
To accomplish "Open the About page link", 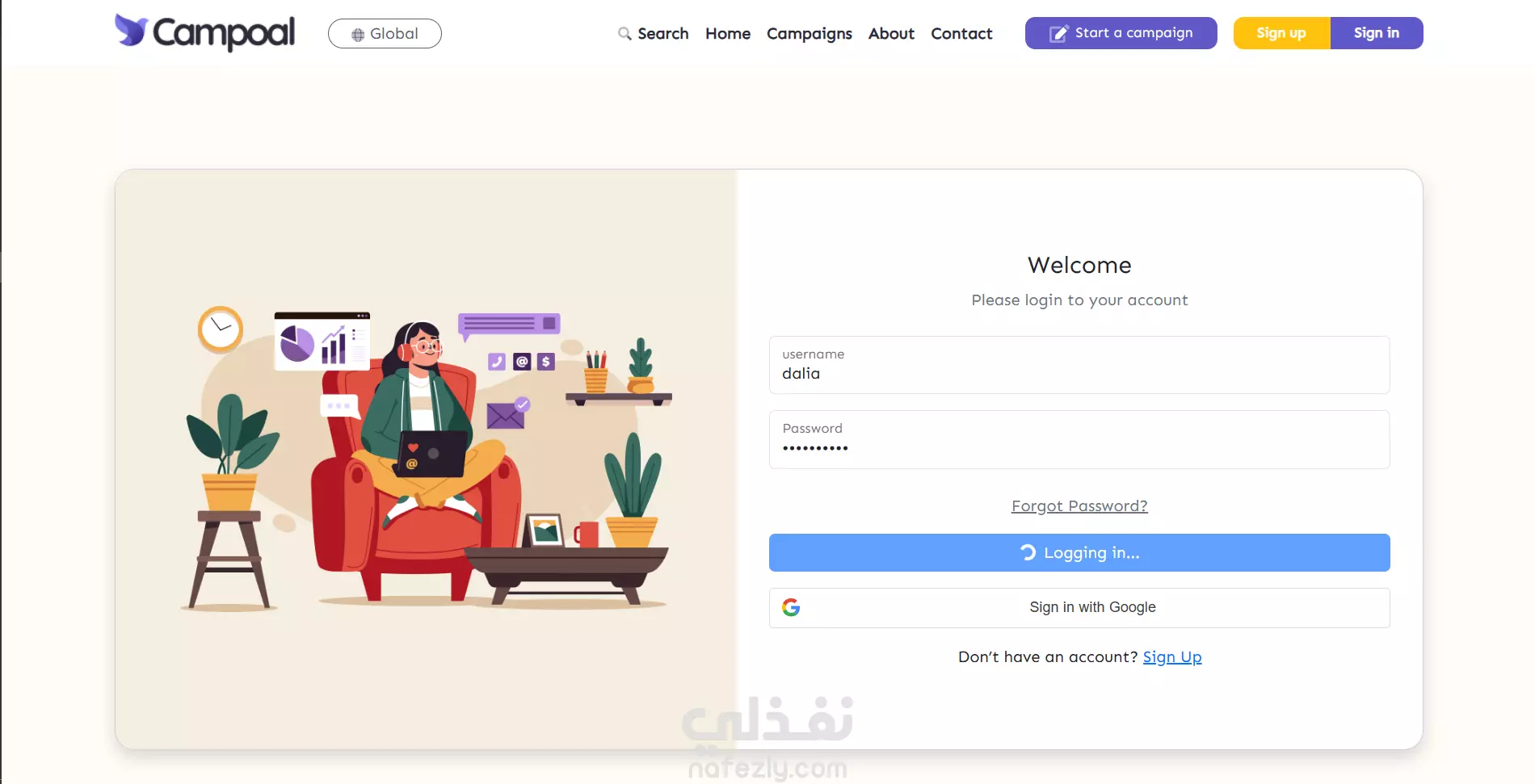I will 891,34.
